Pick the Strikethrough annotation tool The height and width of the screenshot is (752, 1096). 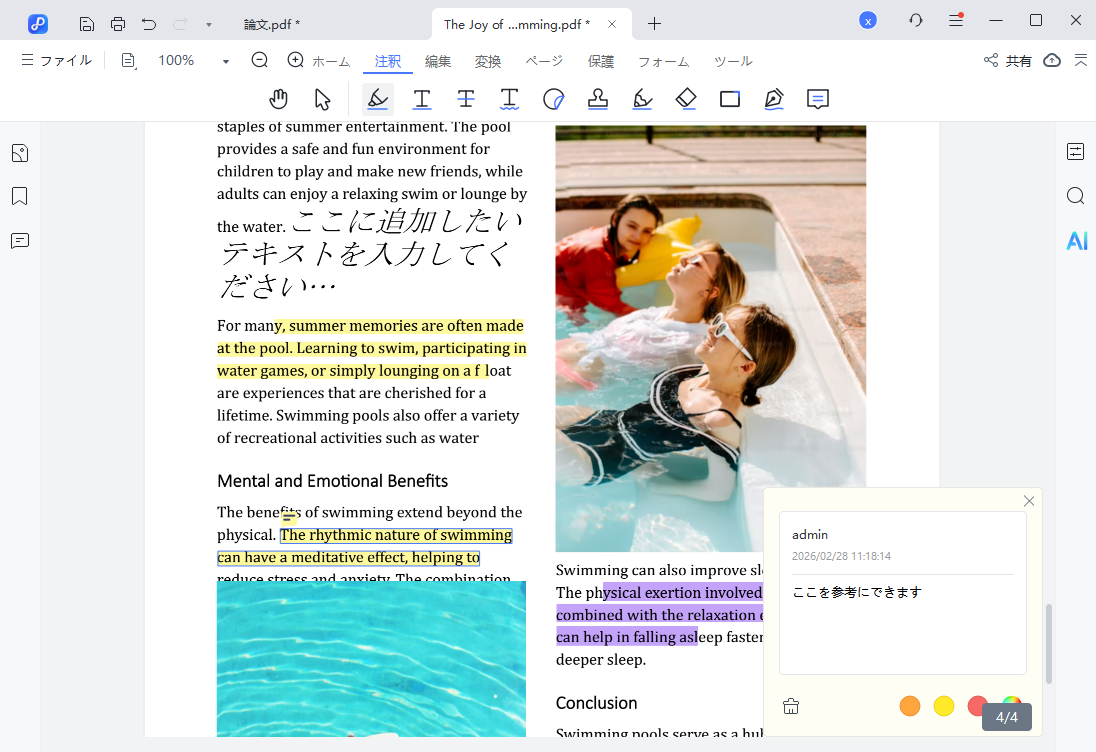pos(466,99)
